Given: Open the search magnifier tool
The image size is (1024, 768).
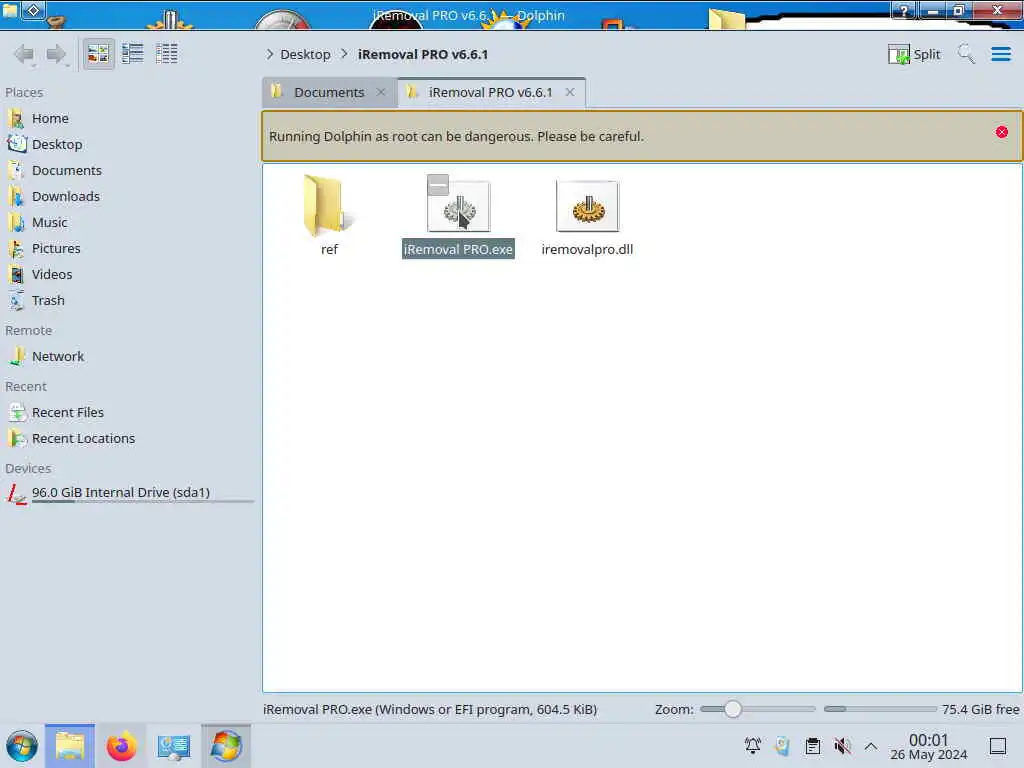Looking at the screenshot, I should [x=966, y=54].
